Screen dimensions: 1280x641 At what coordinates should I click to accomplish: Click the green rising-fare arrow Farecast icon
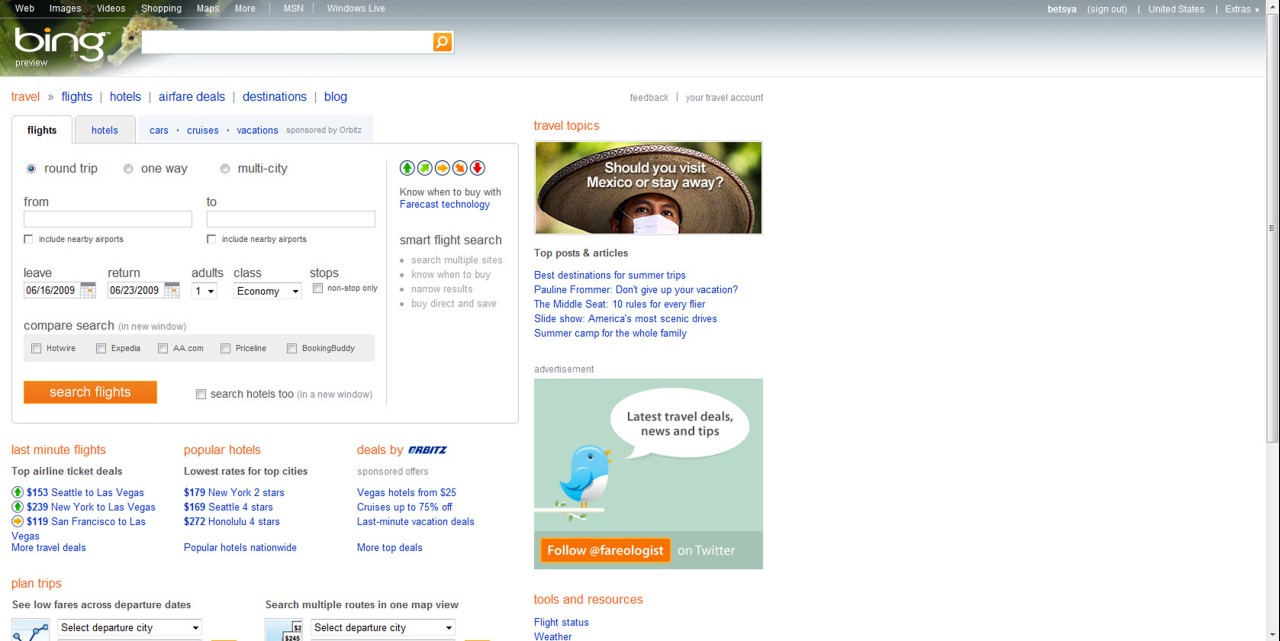(x=407, y=167)
